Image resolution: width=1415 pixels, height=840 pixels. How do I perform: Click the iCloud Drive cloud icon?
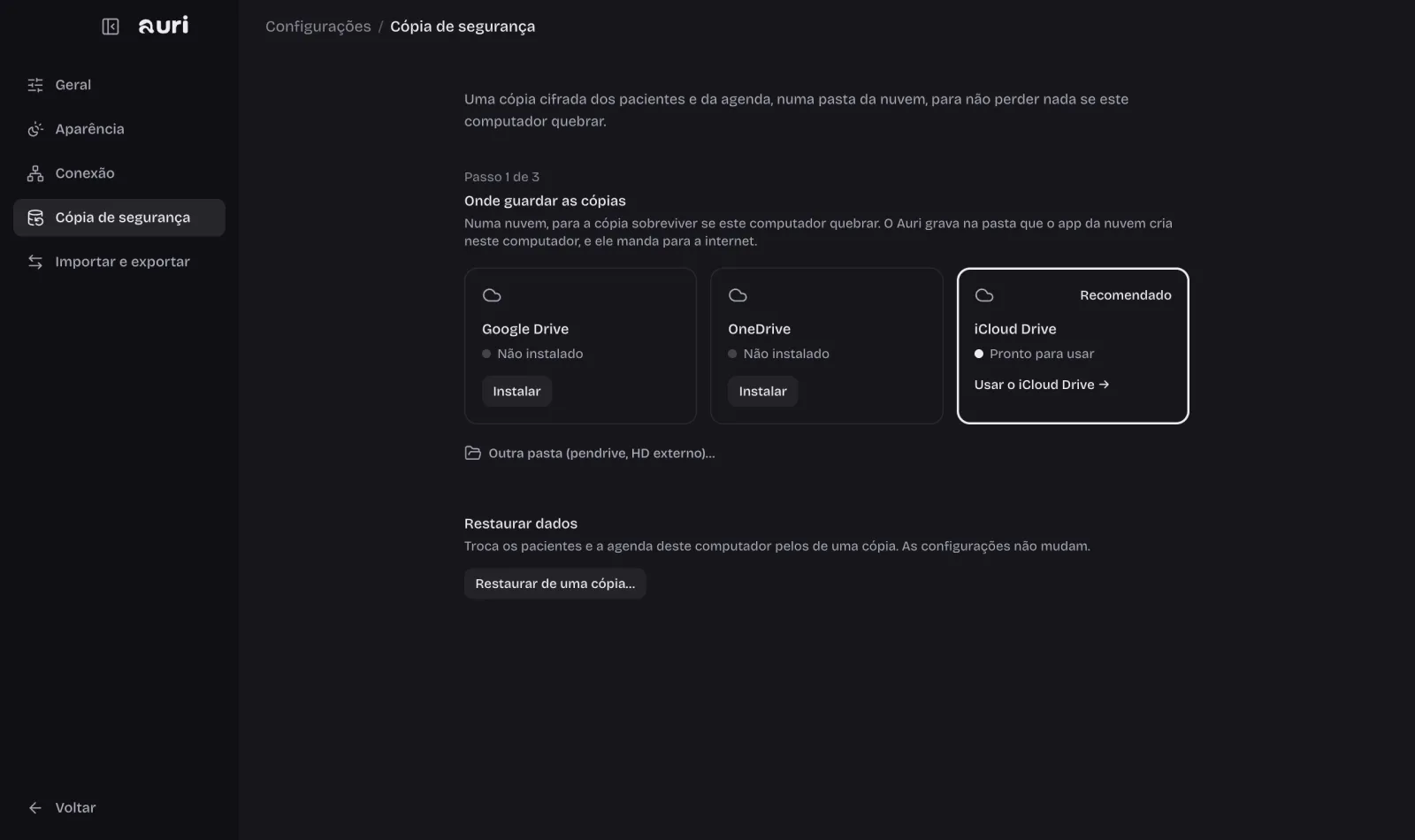click(x=984, y=295)
